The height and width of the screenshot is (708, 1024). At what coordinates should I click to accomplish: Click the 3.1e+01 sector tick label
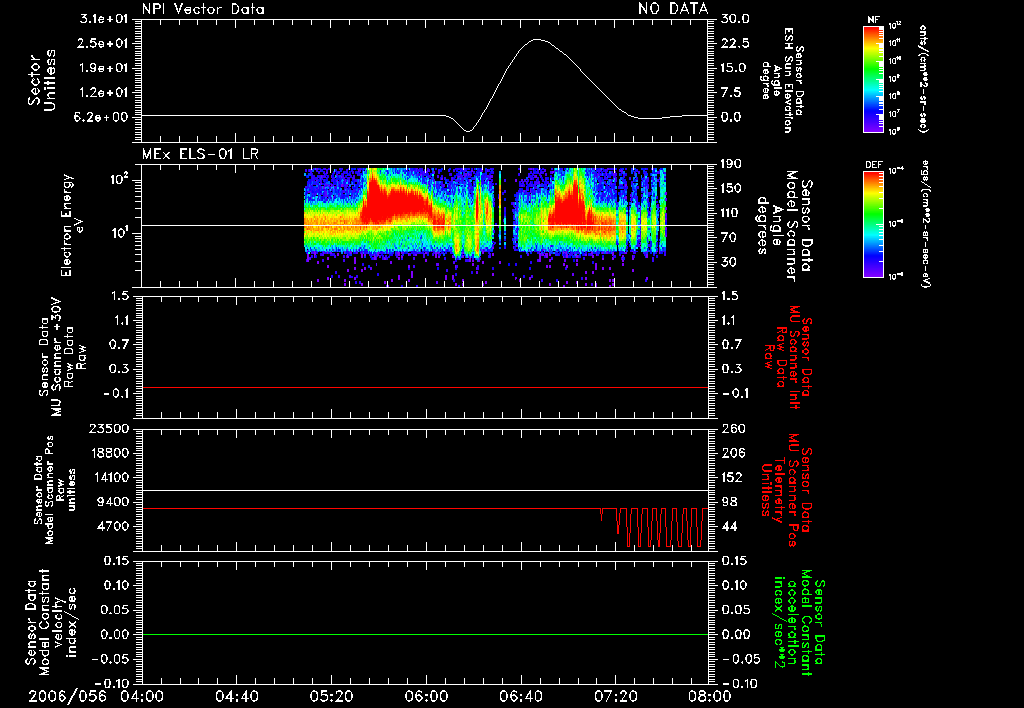[104, 19]
